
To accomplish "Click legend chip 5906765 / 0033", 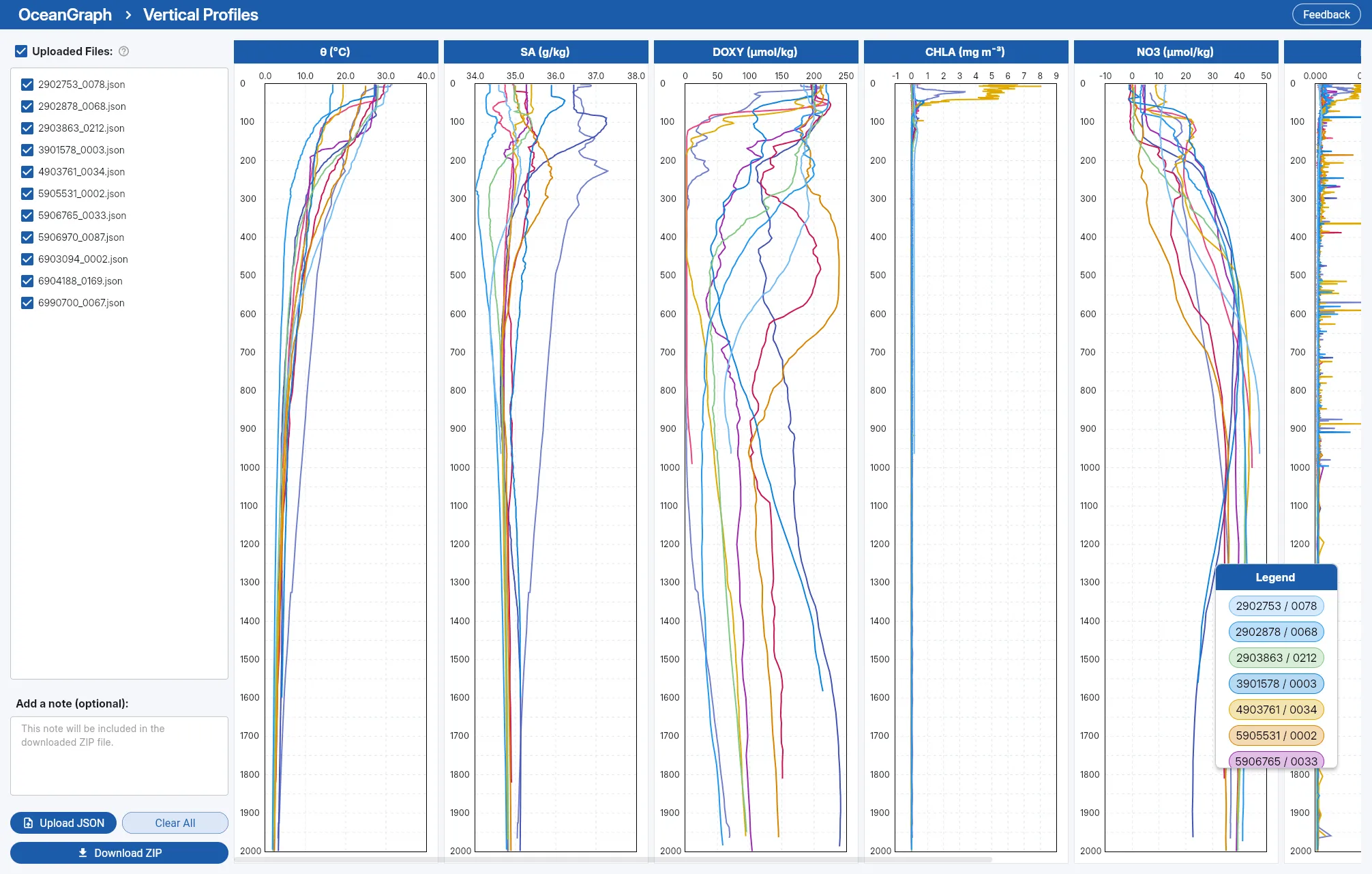I will [x=1276, y=760].
